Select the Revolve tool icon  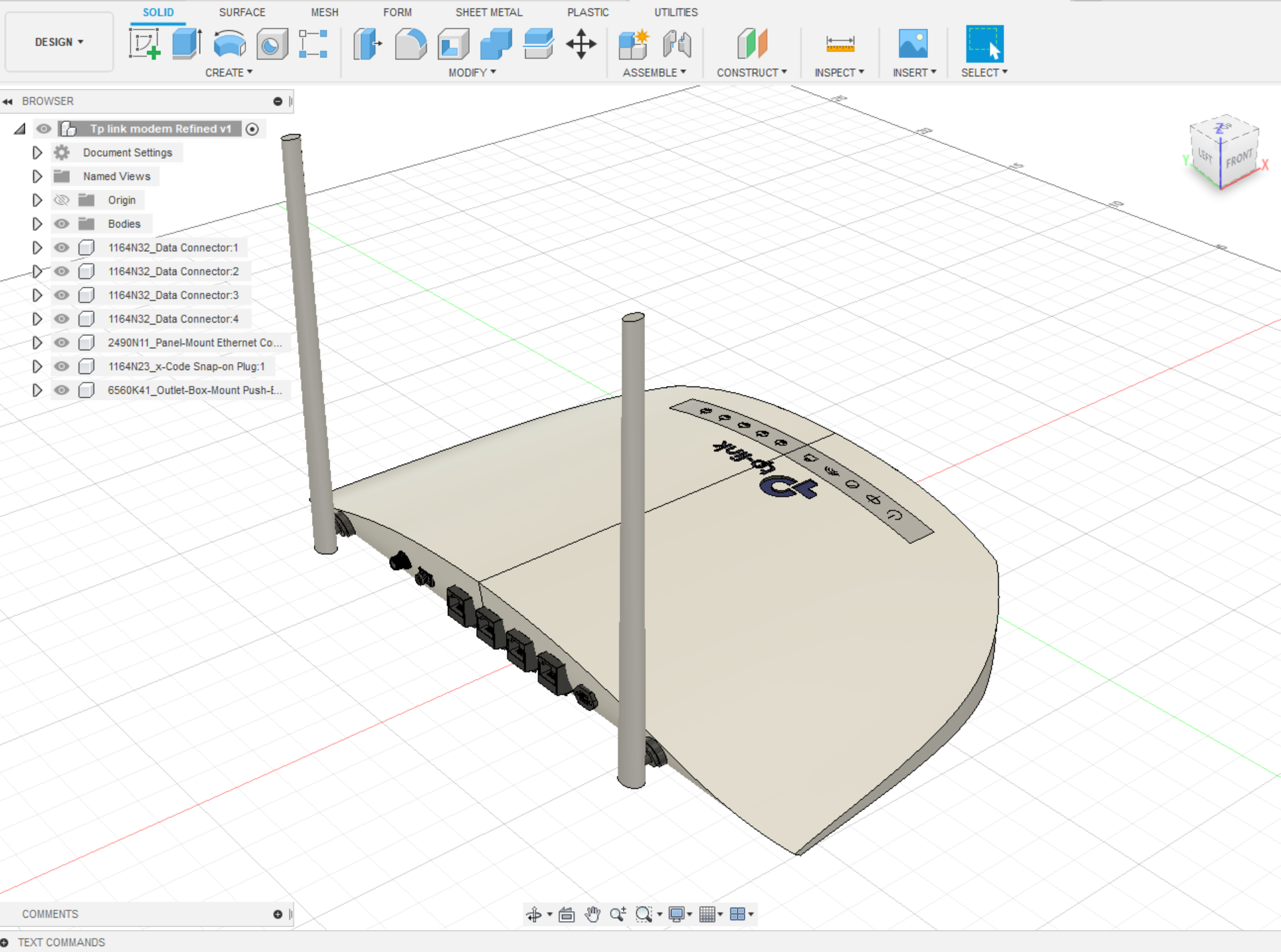[x=230, y=44]
